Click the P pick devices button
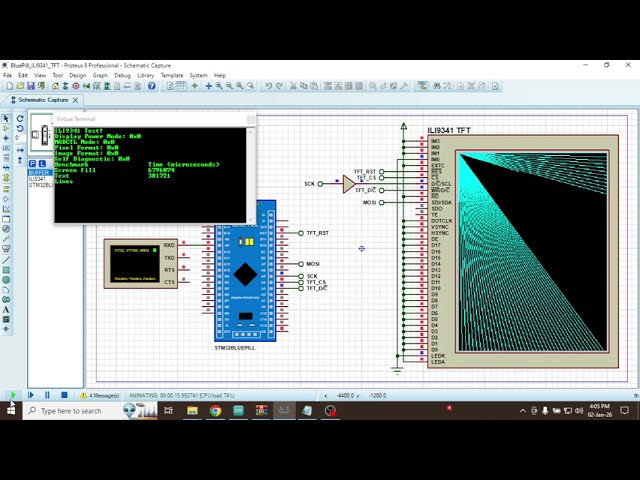The height and width of the screenshot is (480, 640). (32, 163)
